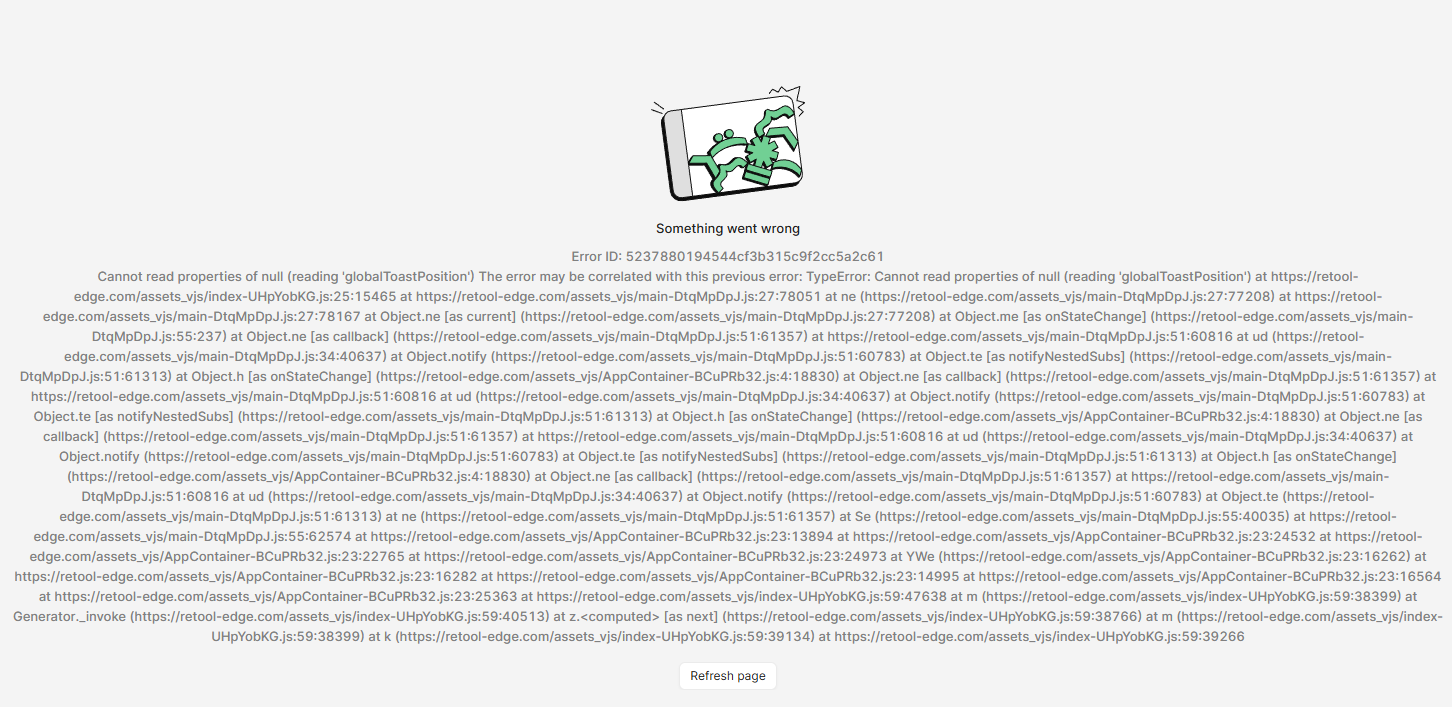This screenshot has width=1452, height=707.
Task: Select the Error ID line
Action: (728, 257)
